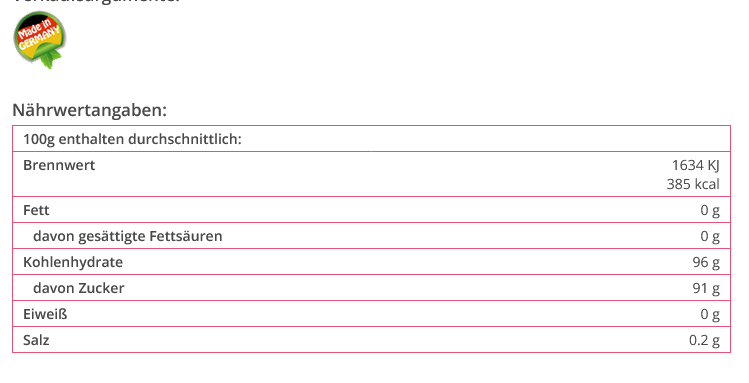Click the Kohlenhydrate label

point(73,262)
